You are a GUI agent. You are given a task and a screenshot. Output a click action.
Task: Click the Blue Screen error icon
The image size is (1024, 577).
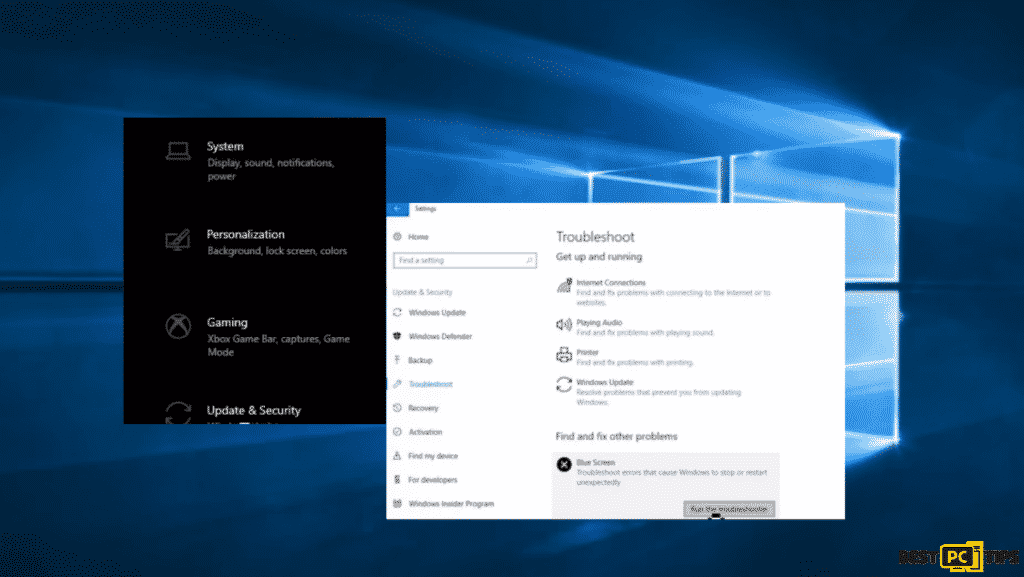click(x=564, y=465)
